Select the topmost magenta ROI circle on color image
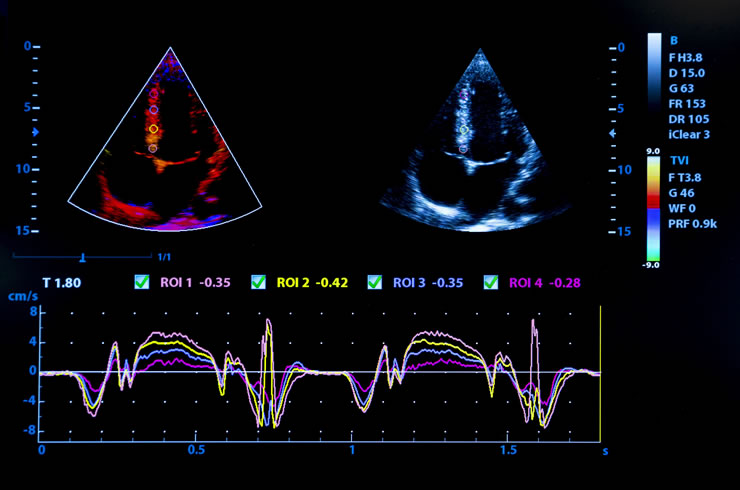Screen dimensions: 740x490 153,95
